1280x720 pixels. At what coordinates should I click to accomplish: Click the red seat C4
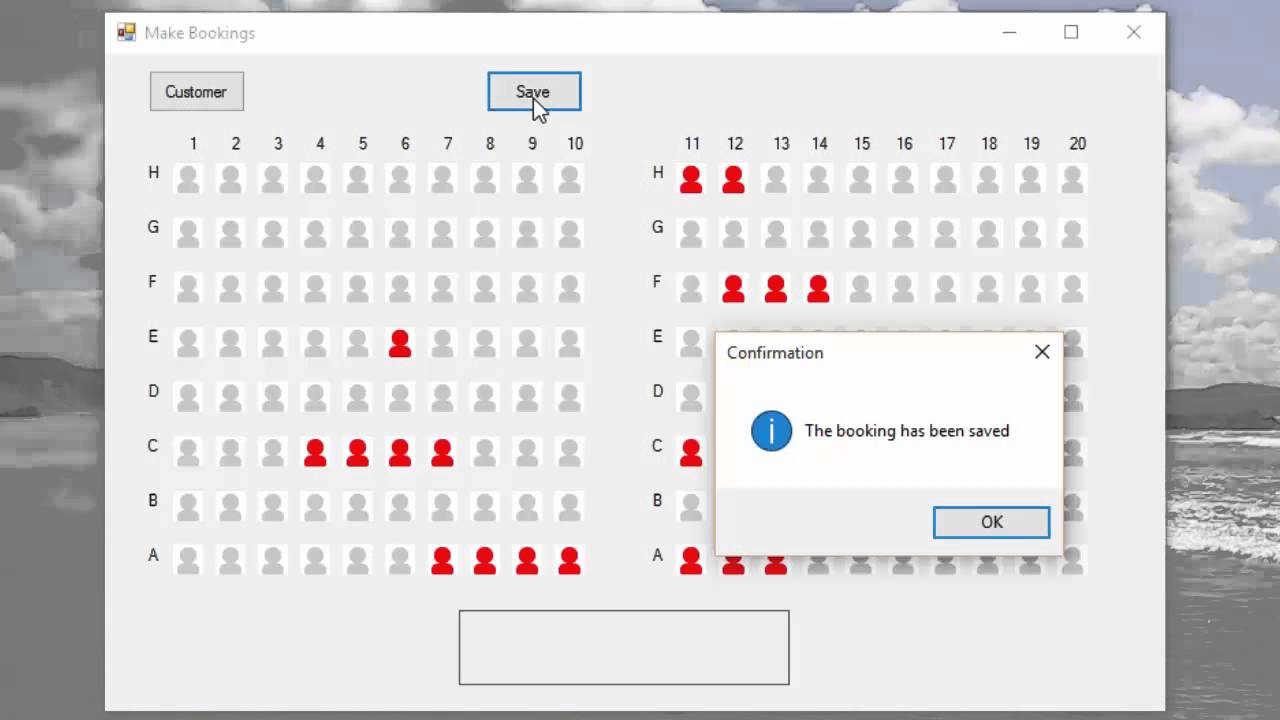(315, 452)
